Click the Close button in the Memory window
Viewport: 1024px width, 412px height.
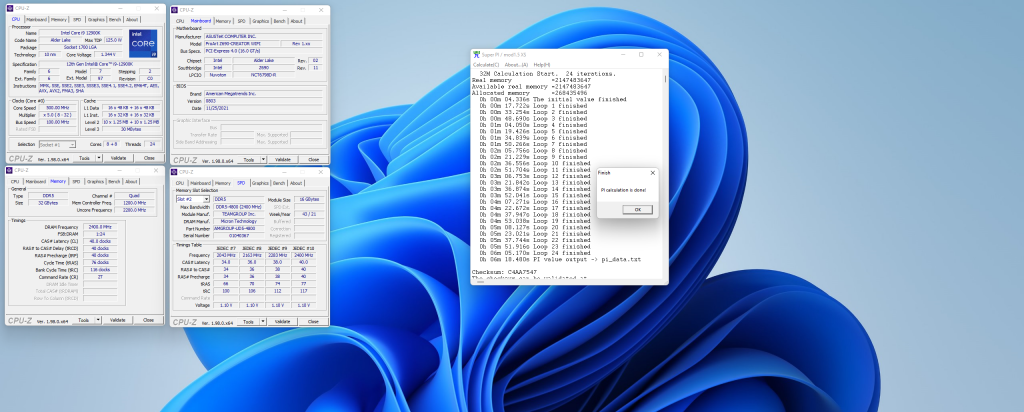[149, 320]
